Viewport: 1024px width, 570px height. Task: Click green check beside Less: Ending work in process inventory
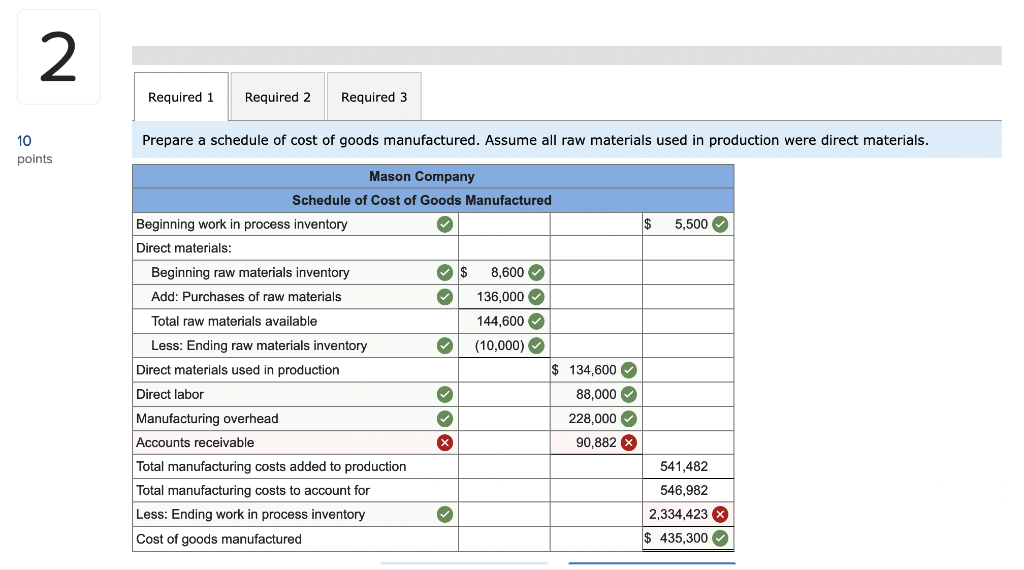[x=445, y=515]
